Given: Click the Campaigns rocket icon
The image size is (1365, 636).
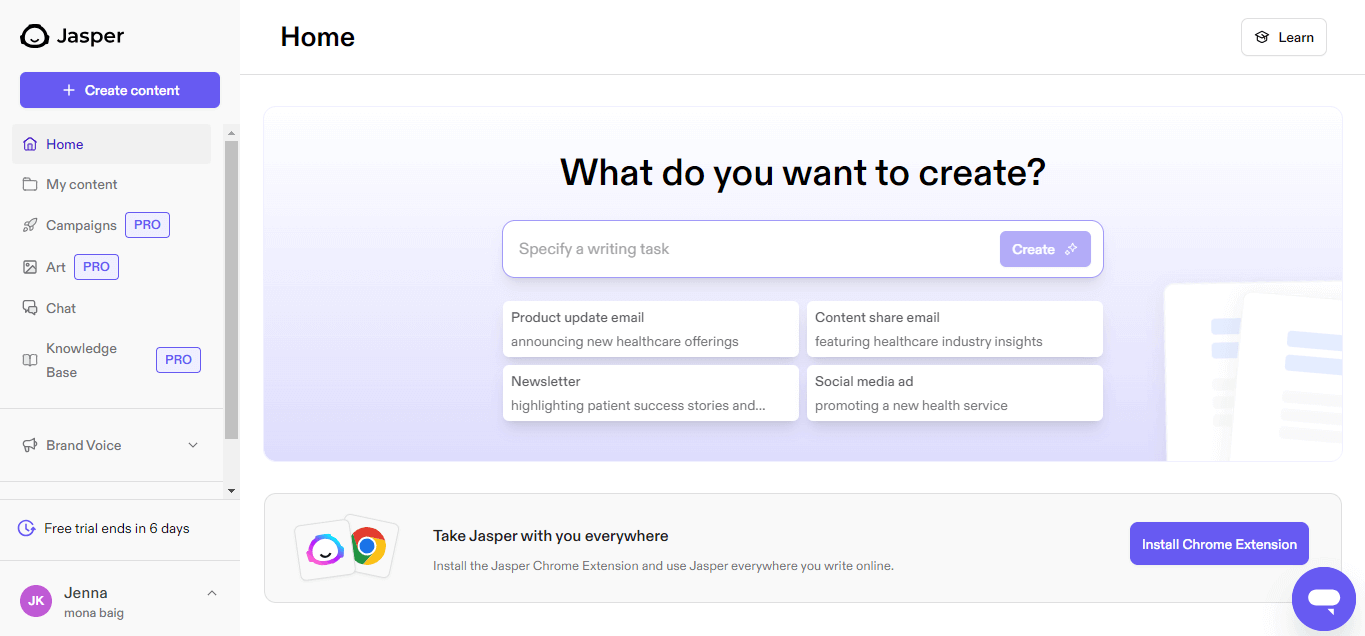Looking at the screenshot, I should (30, 225).
